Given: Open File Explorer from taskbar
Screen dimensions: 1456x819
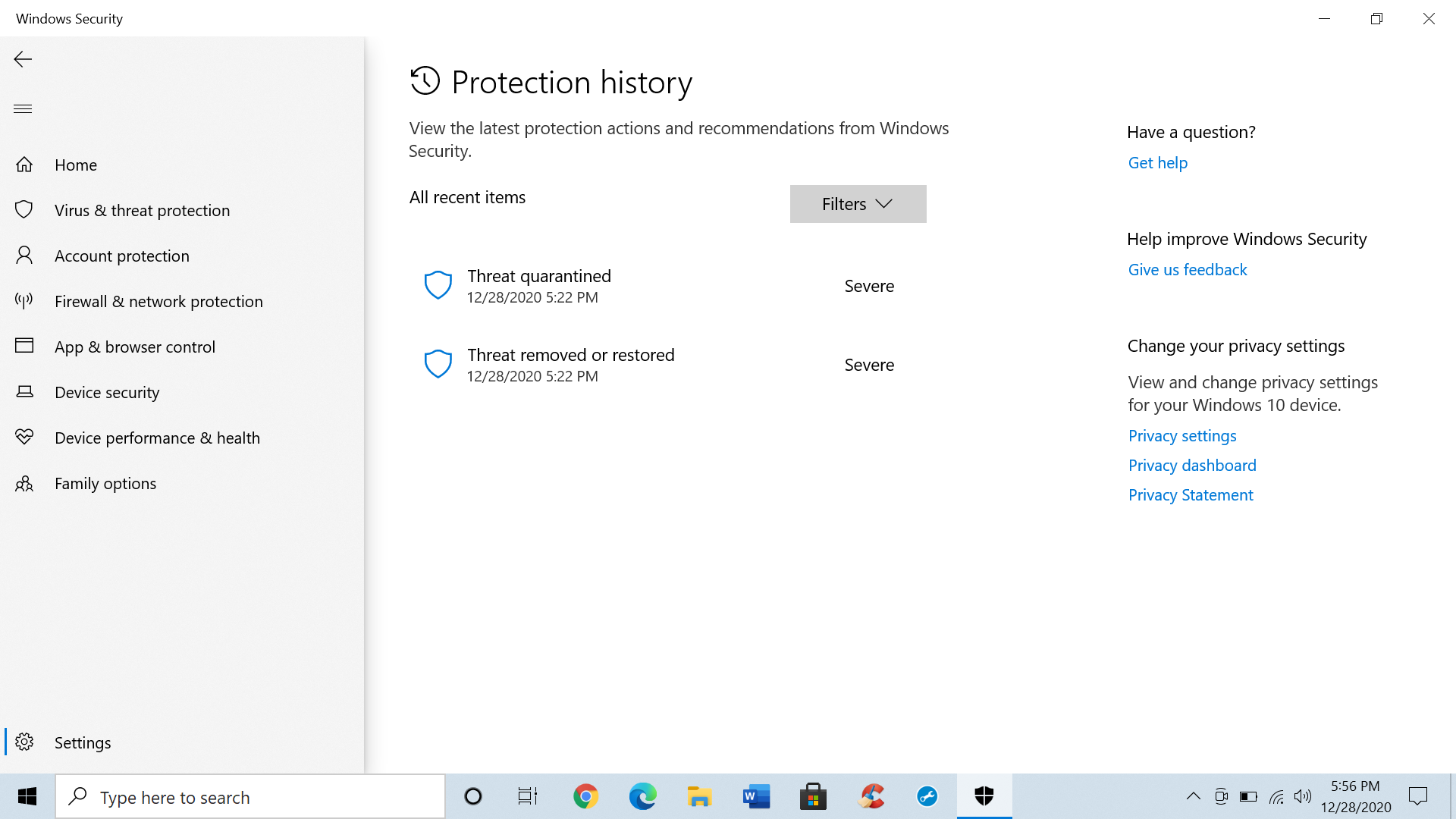Looking at the screenshot, I should click(699, 796).
